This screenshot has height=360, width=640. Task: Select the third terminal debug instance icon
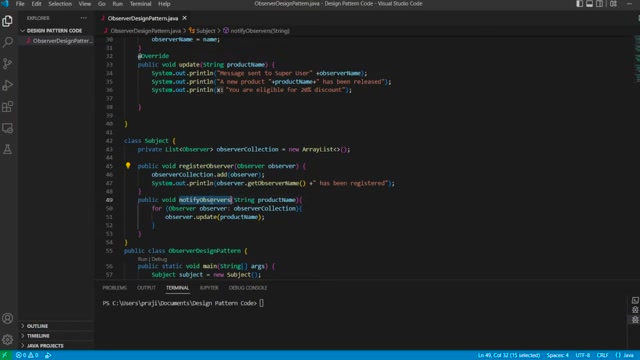tap(635, 320)
